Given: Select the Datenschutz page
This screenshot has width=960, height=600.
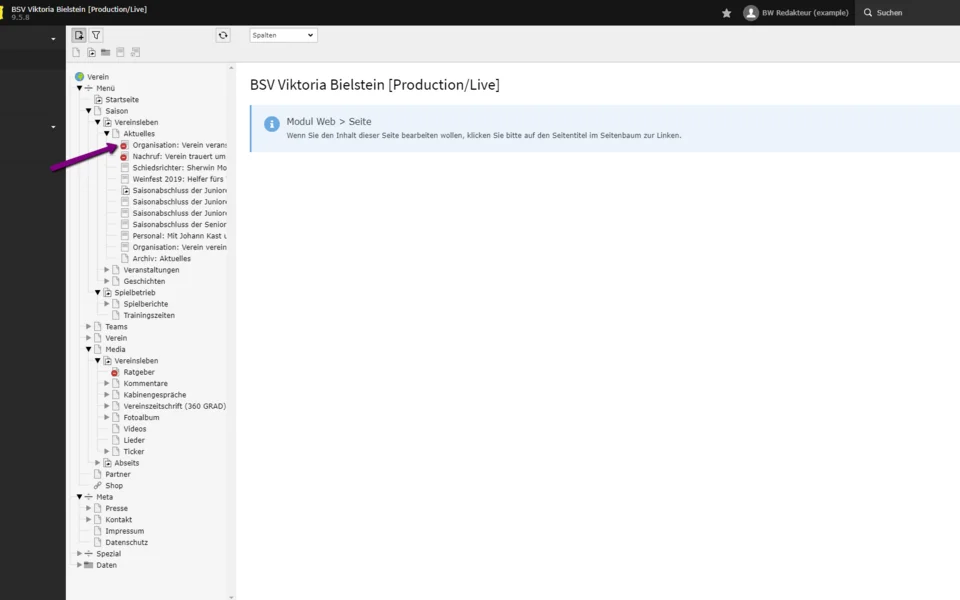Looking at the screenshot, I should point(126,542).
